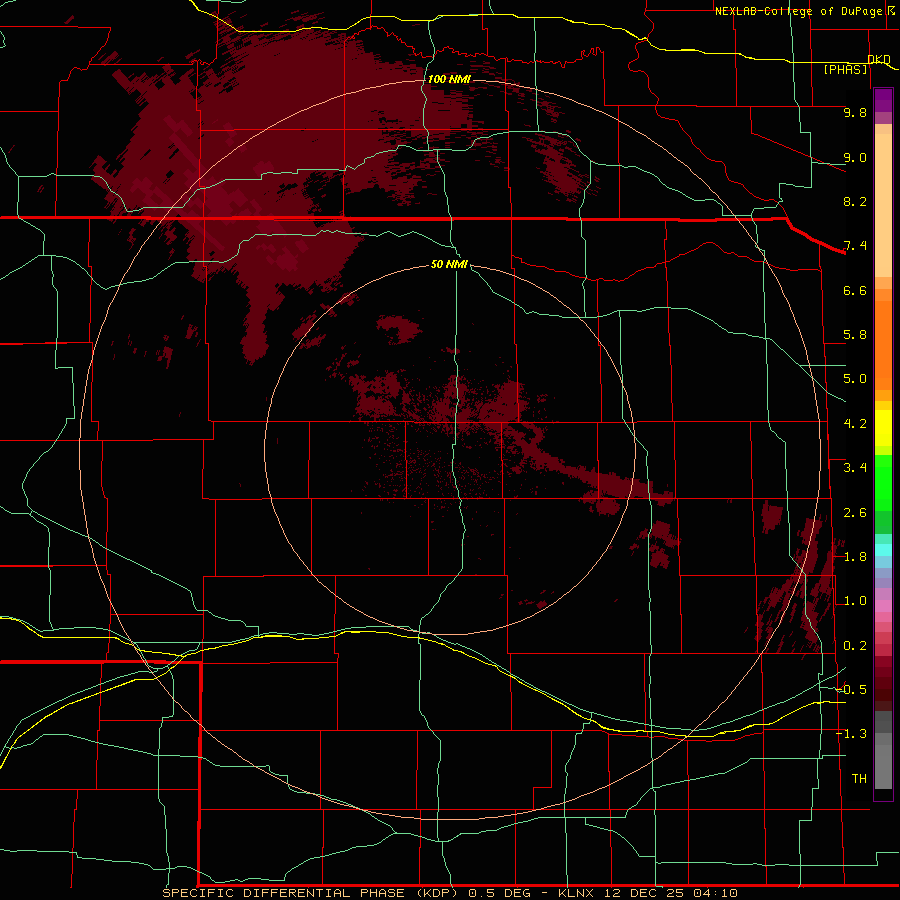
Task: Click the 2.6 scale value
Action: click(x=855, y=513)
